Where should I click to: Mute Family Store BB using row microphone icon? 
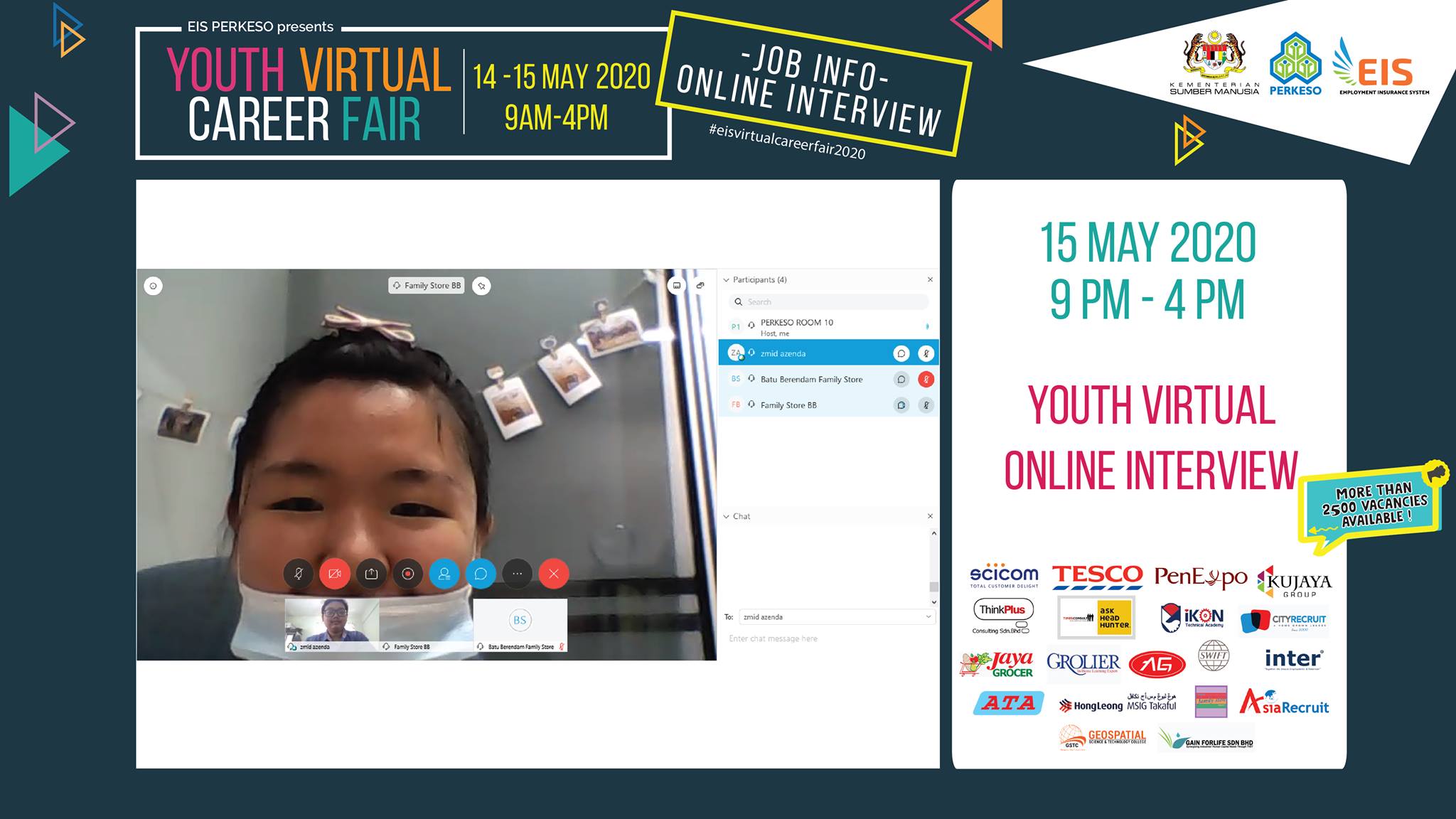tap(926, 405)
